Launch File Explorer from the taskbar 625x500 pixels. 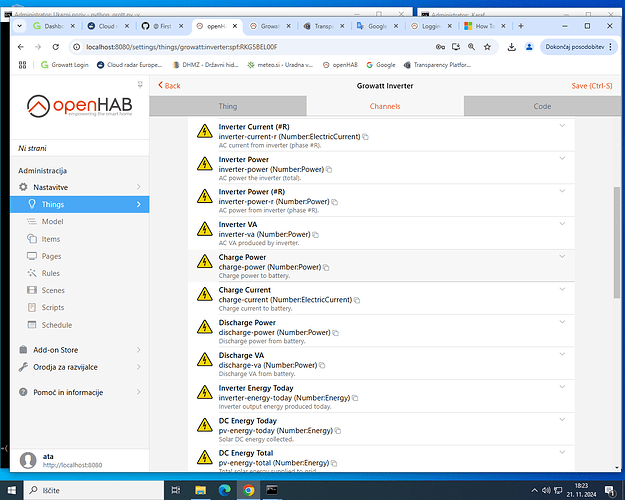tap(198, 489)
